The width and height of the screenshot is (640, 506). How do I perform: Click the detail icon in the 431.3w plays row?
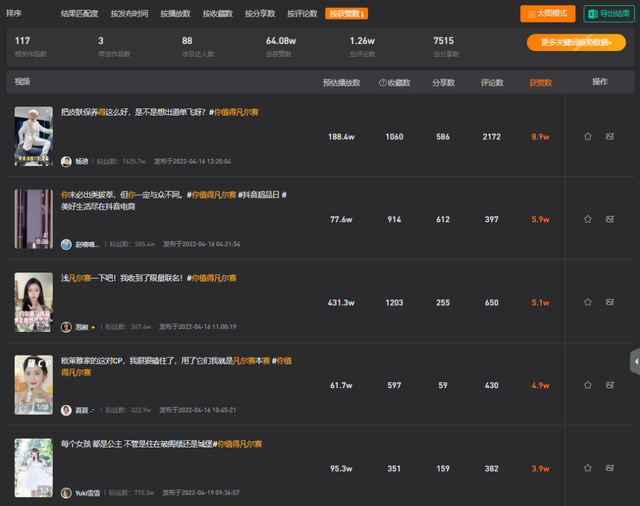click(x=609, y=302)
